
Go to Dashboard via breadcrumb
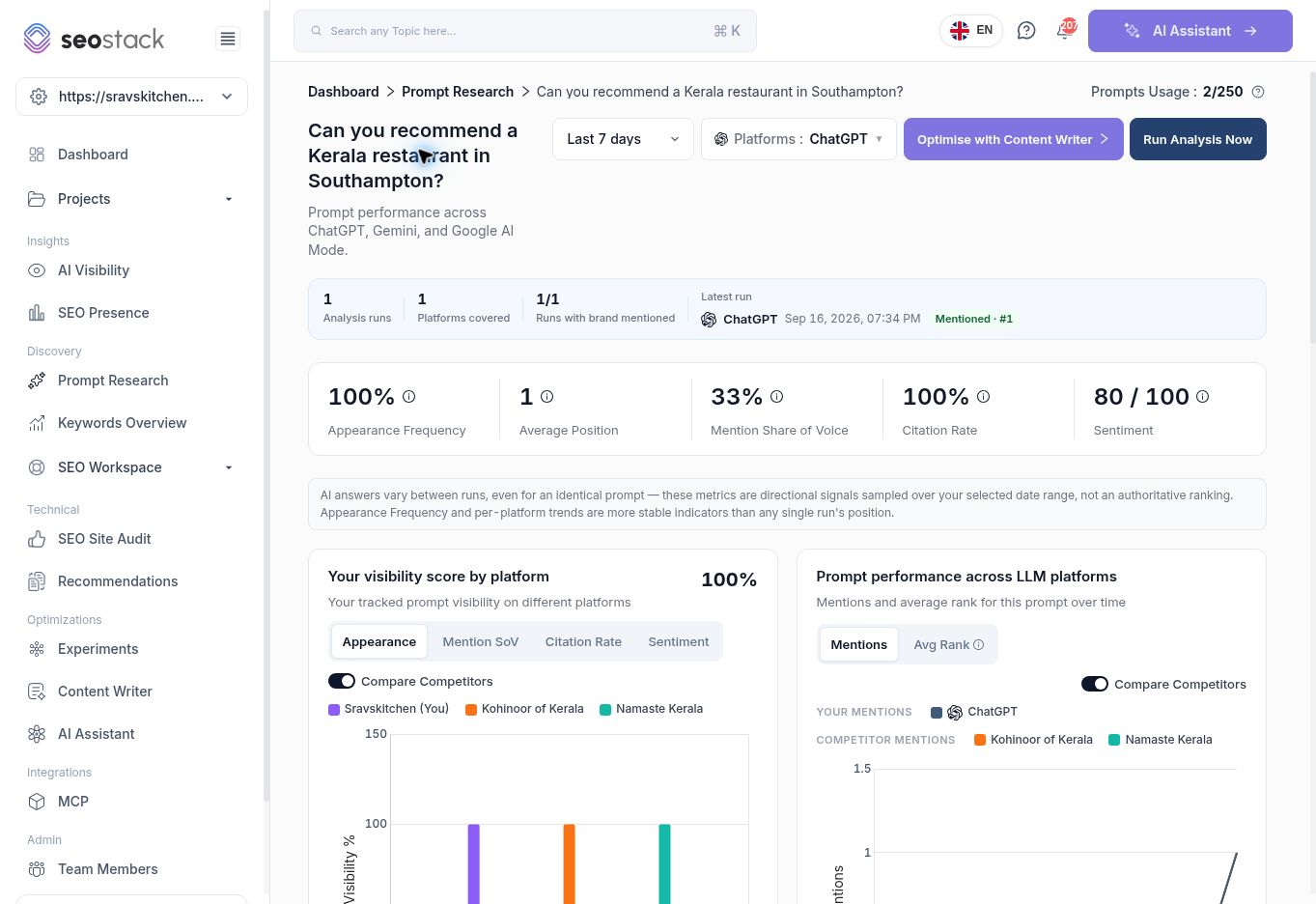coord(344,92)
